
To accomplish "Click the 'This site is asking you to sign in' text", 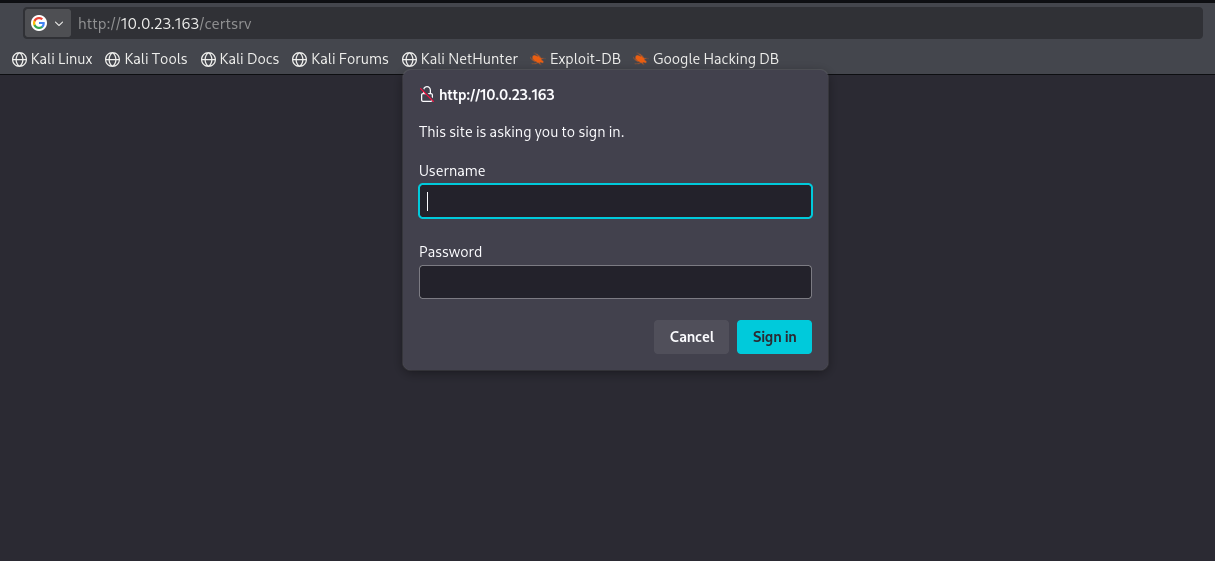I will [x=521, y=131].
